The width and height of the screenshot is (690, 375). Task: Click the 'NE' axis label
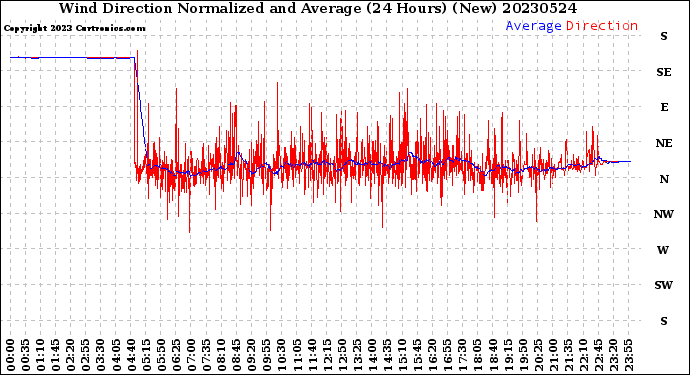pyautogui.click(x=664, y=143)
